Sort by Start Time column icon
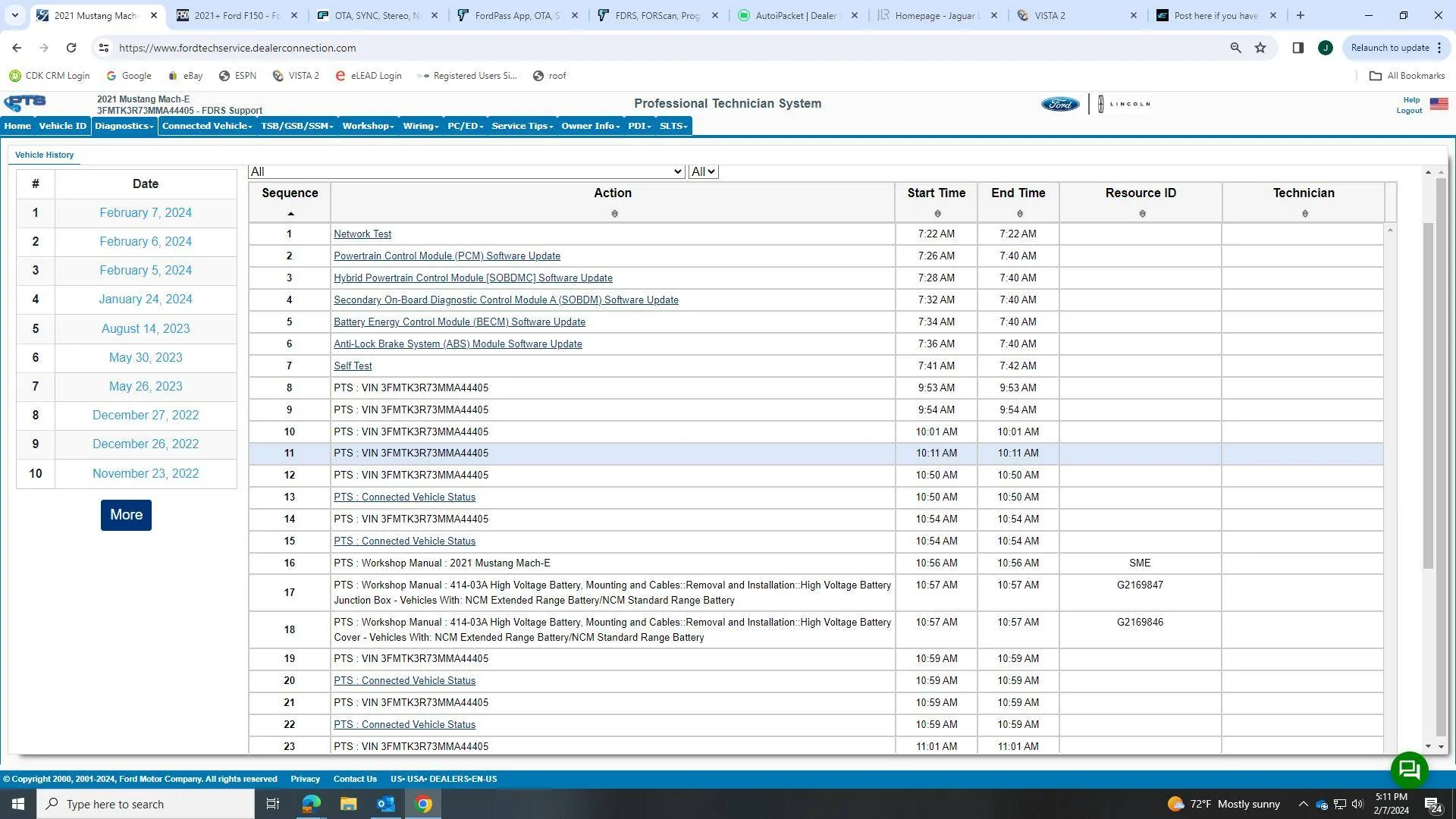This screenshot has width=1456, height=819. pos(937,214)
